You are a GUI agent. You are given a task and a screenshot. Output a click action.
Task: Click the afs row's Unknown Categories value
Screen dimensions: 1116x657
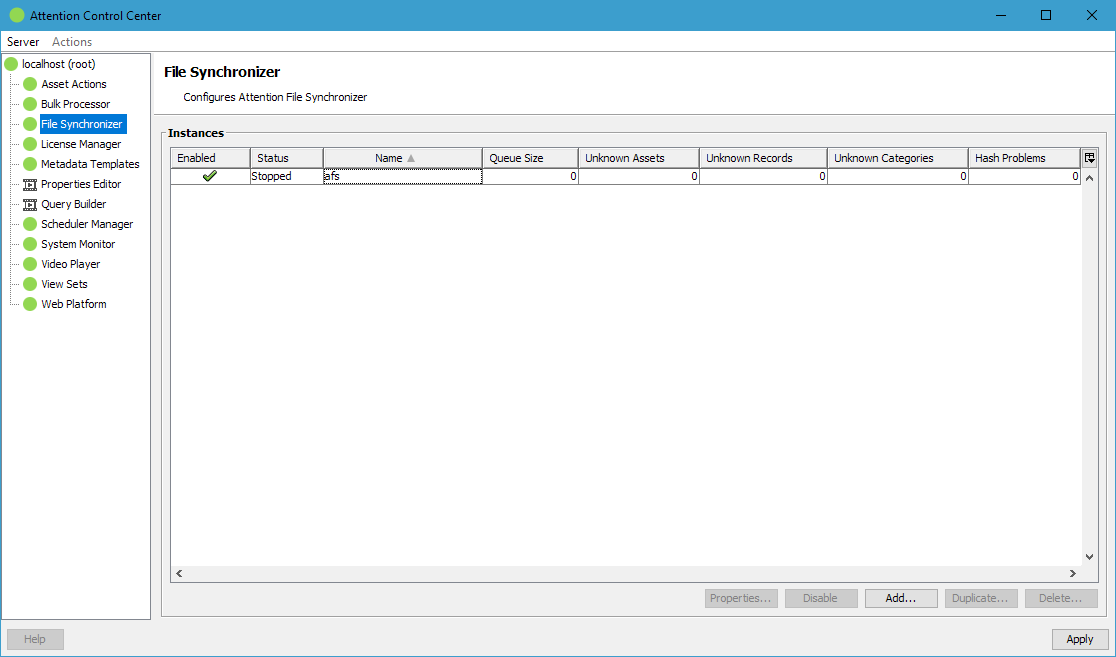[x=897, y=176]
